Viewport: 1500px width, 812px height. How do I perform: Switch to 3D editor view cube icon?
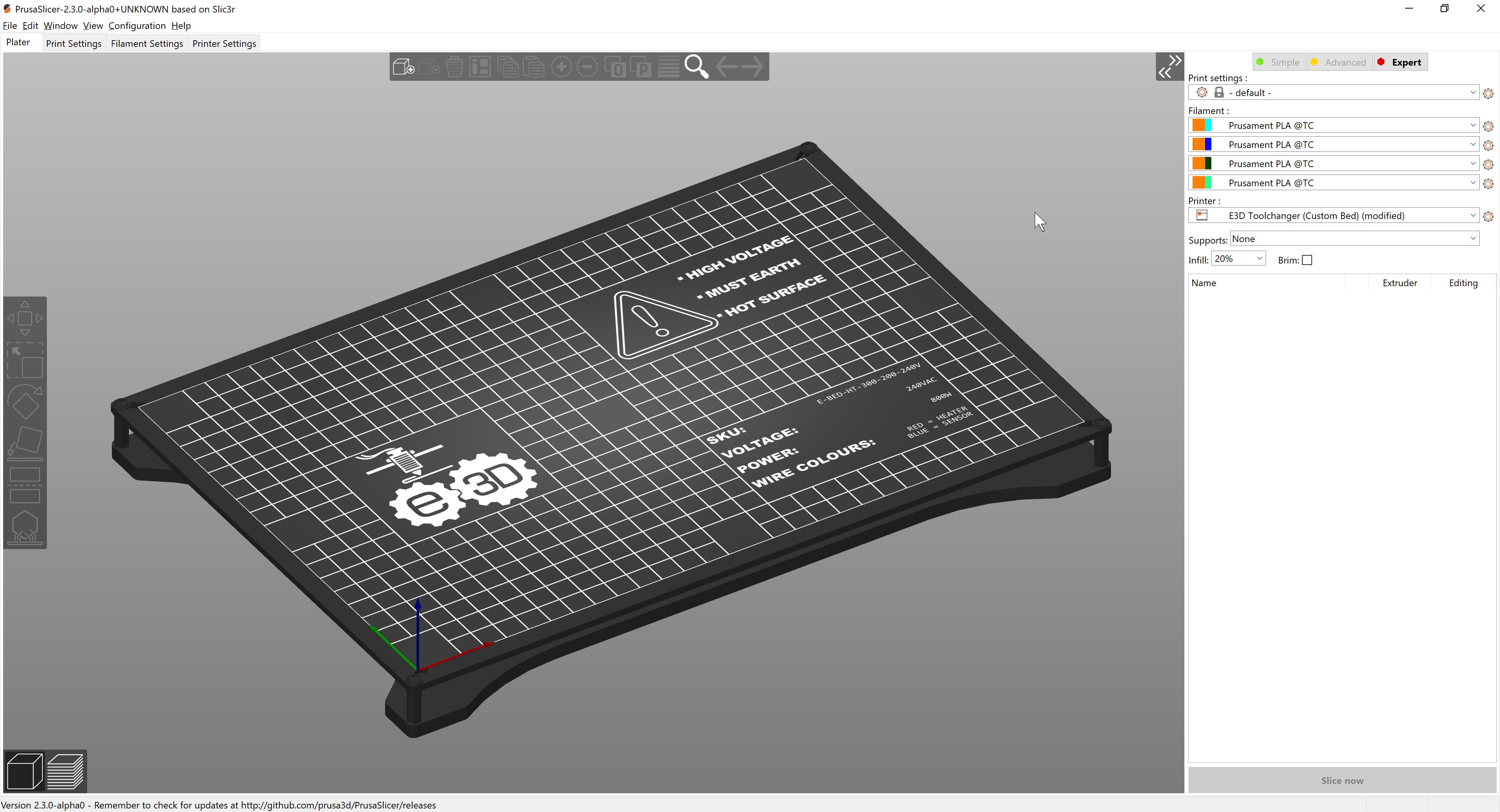[25, 771]
